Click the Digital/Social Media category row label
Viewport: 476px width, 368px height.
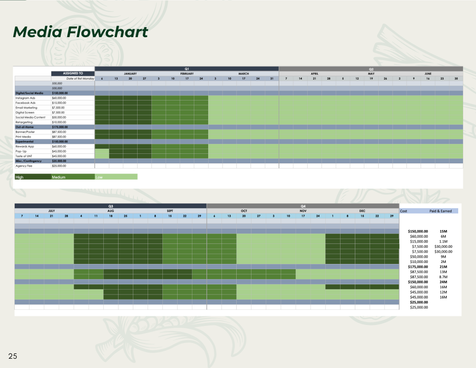click(x=29, y=93)
